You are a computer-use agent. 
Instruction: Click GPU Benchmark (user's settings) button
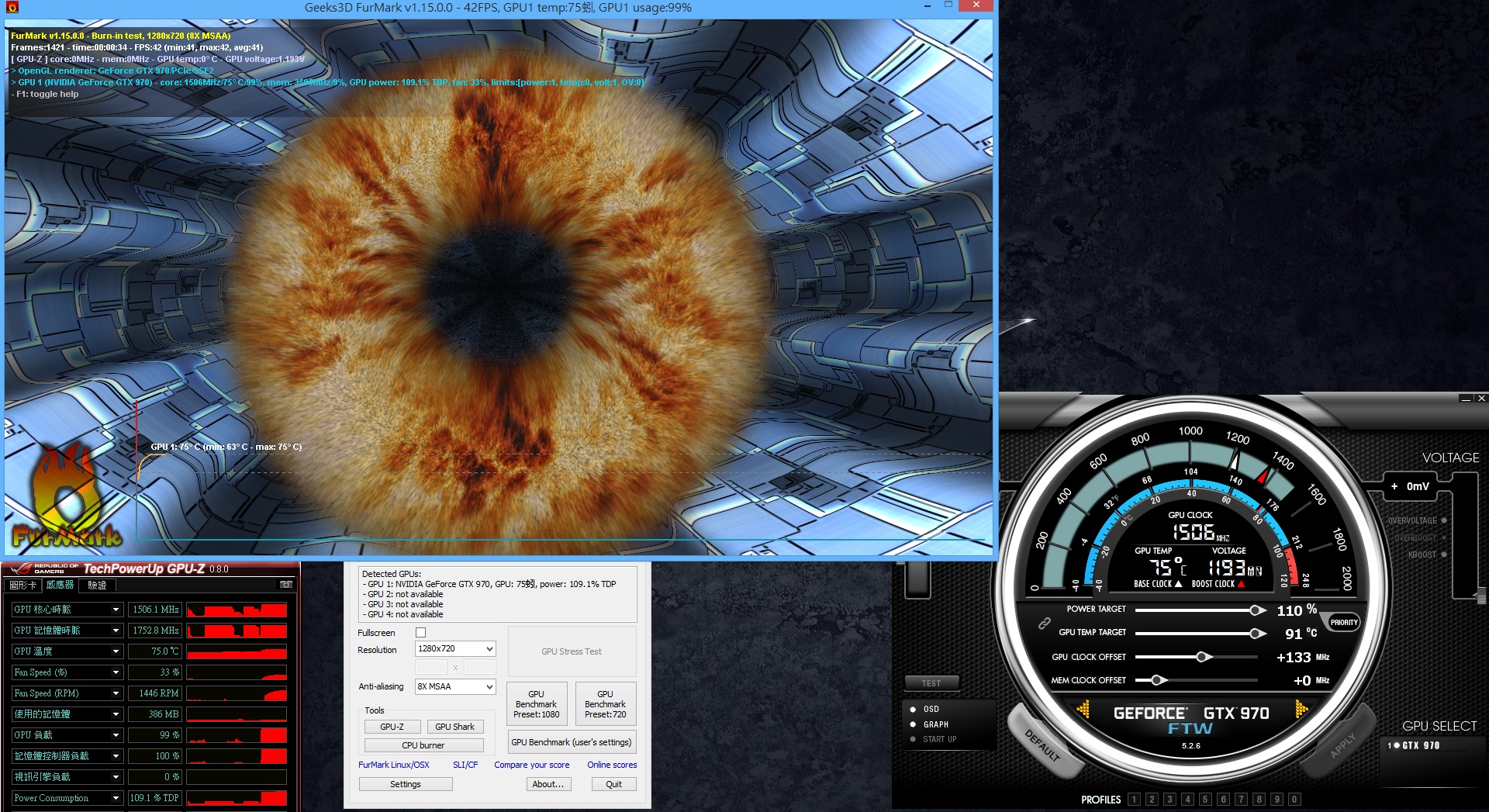572,742
